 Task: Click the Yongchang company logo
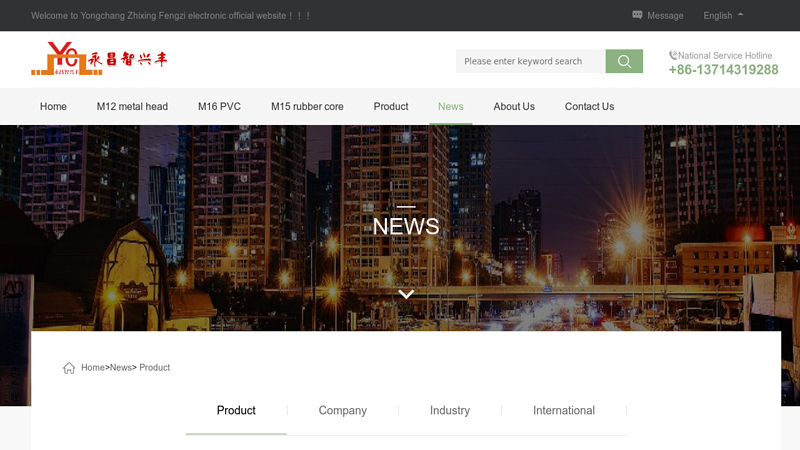point(99,60)
